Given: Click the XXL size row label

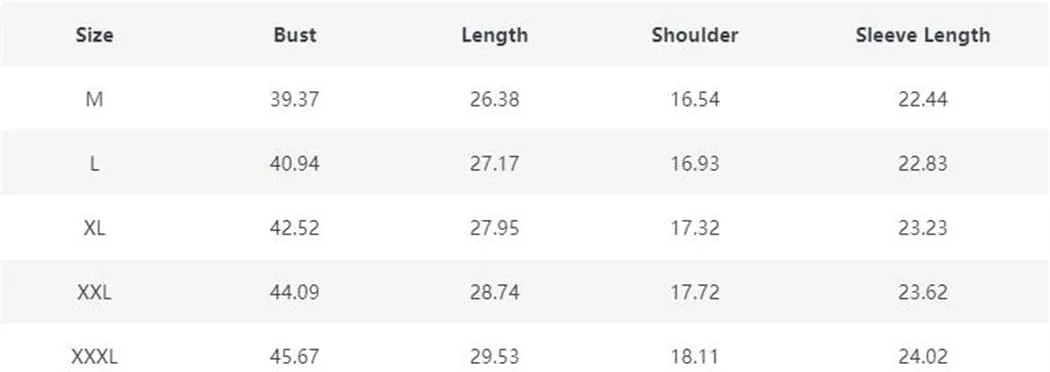Looking at the screenshot, I should click(x=94, y=292).
